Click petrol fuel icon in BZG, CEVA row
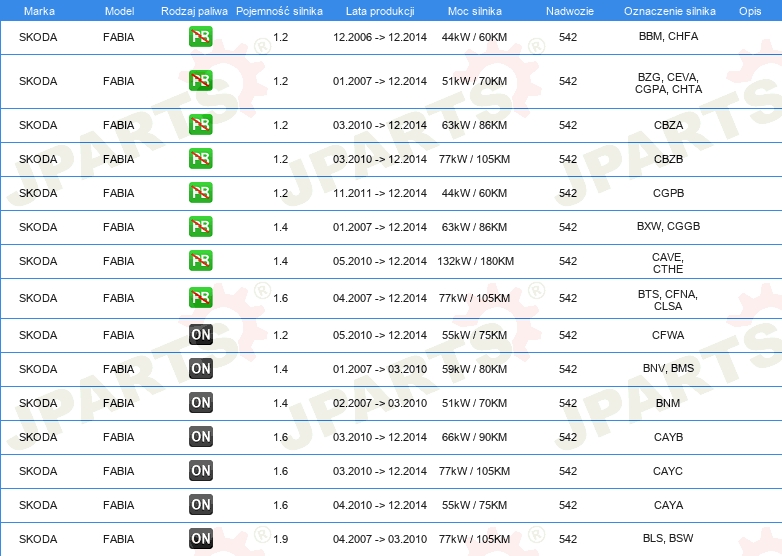 tap(200, 80)
